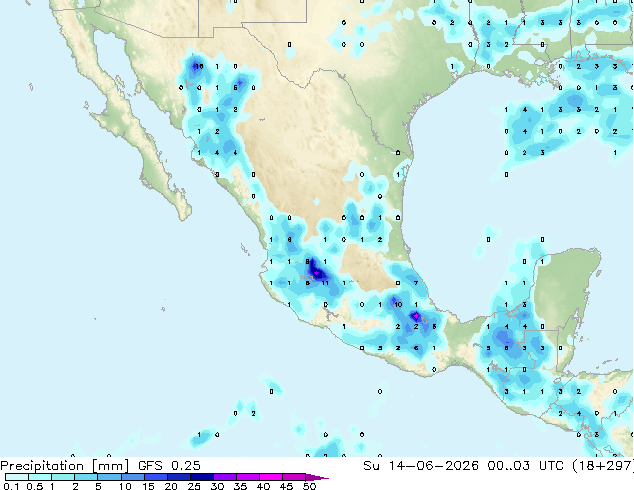Select the 35–40 mm legend color swatch
Screen dimensions: 634x490
(248, 477)
